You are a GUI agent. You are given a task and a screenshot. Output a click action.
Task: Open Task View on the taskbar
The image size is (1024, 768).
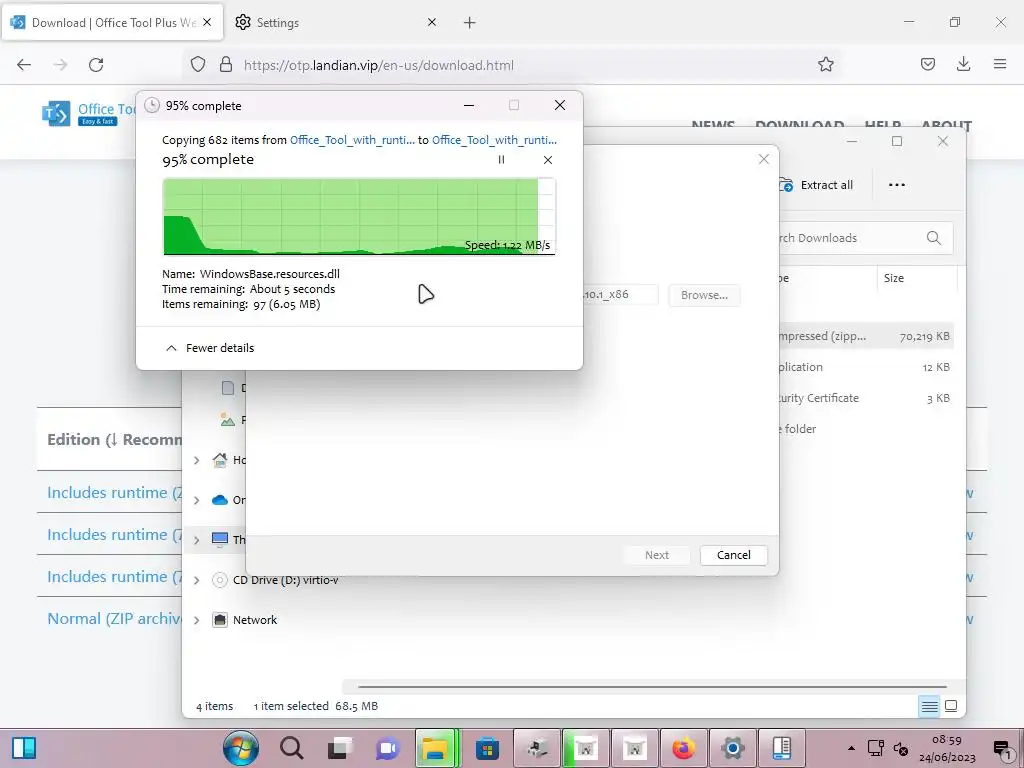click(x=340, y=748)
